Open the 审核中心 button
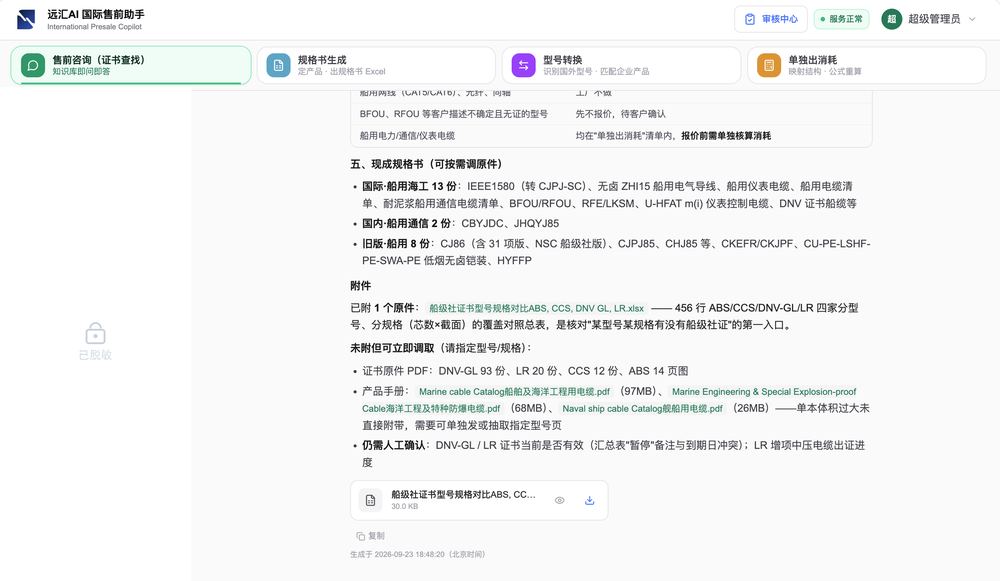 [x=771, y=19]
